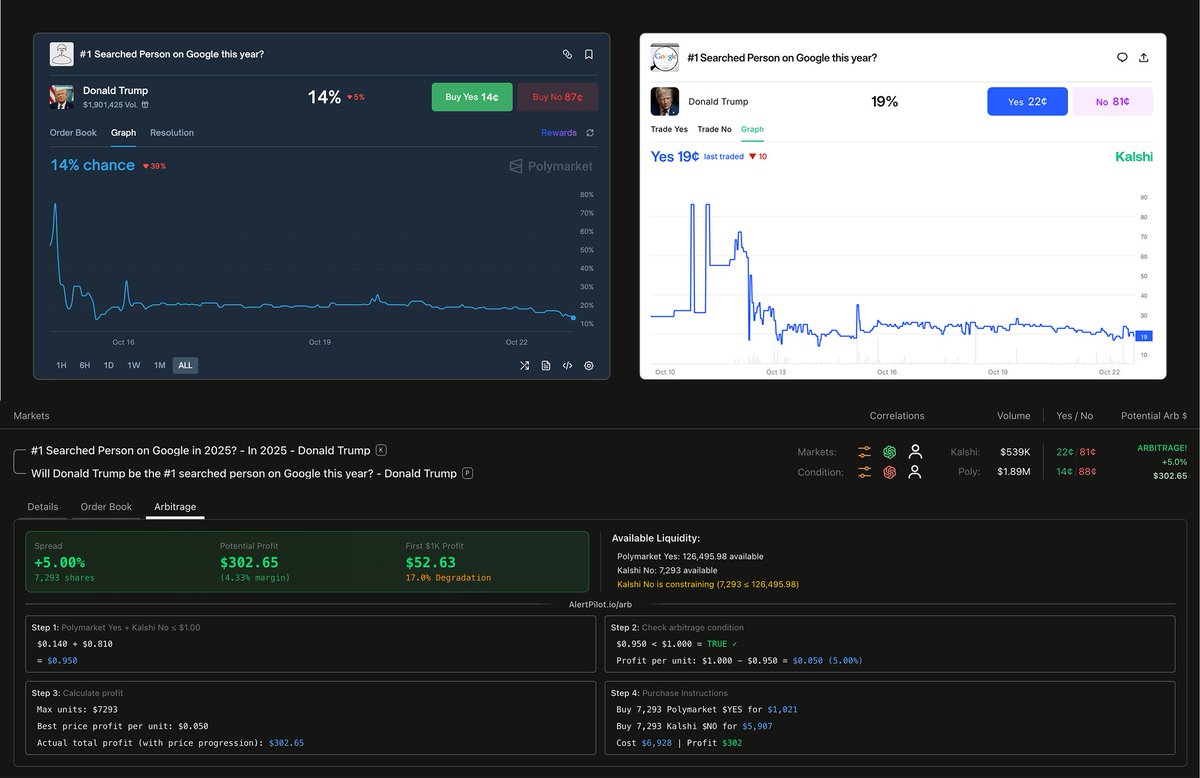Click Polymarket market avatar icon
The height and width of the screenshot is (778, 1200).
[62, 54]
